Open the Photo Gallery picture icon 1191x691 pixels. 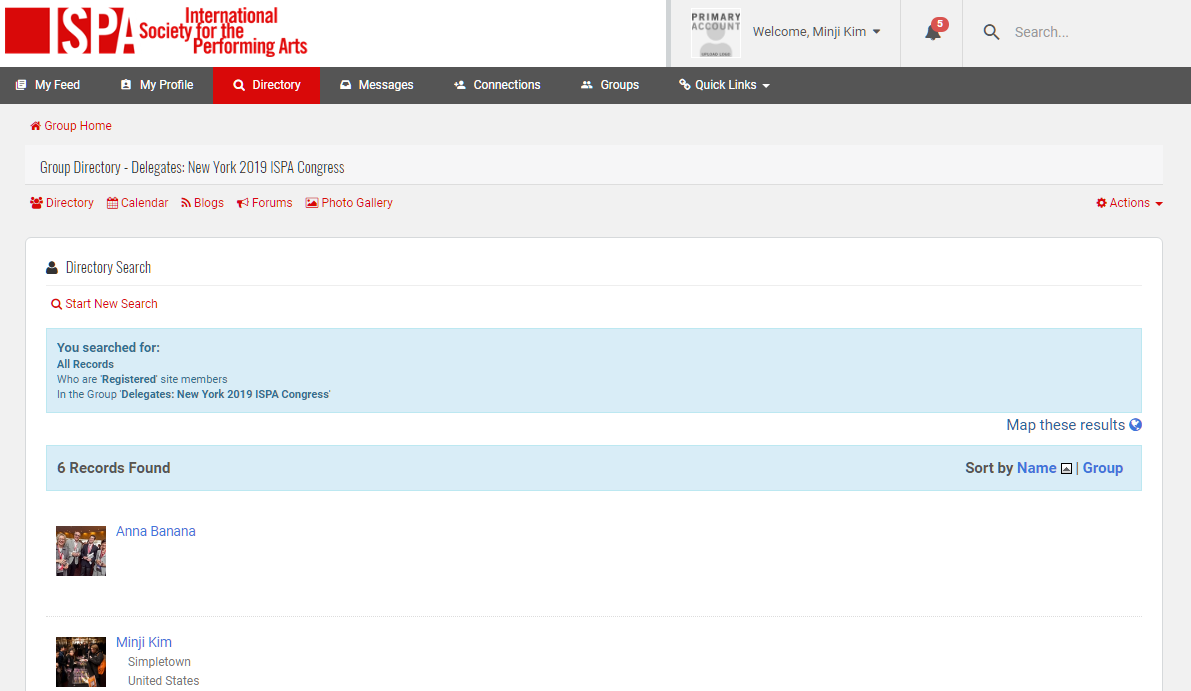(313, 202)
